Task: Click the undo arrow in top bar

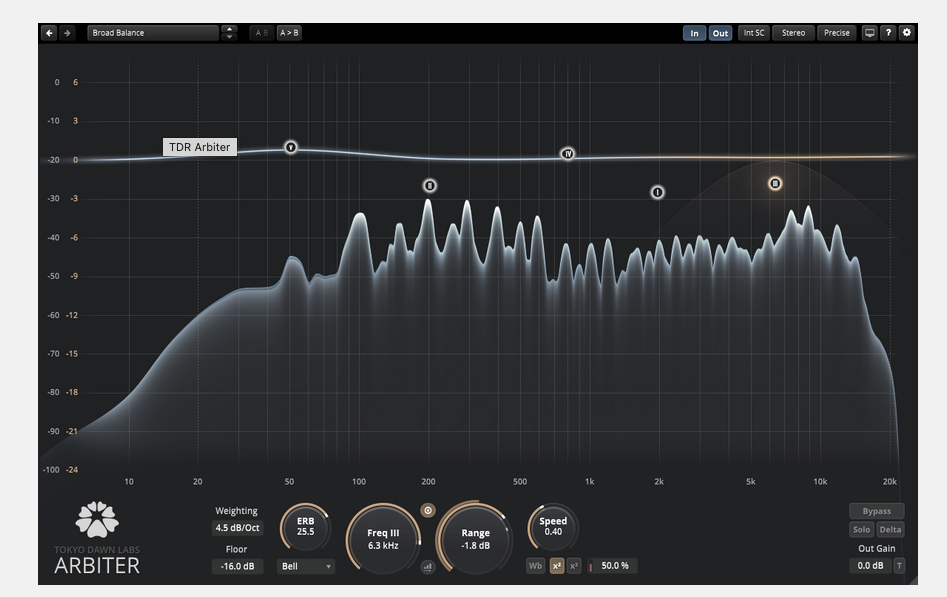Action: 50,33
